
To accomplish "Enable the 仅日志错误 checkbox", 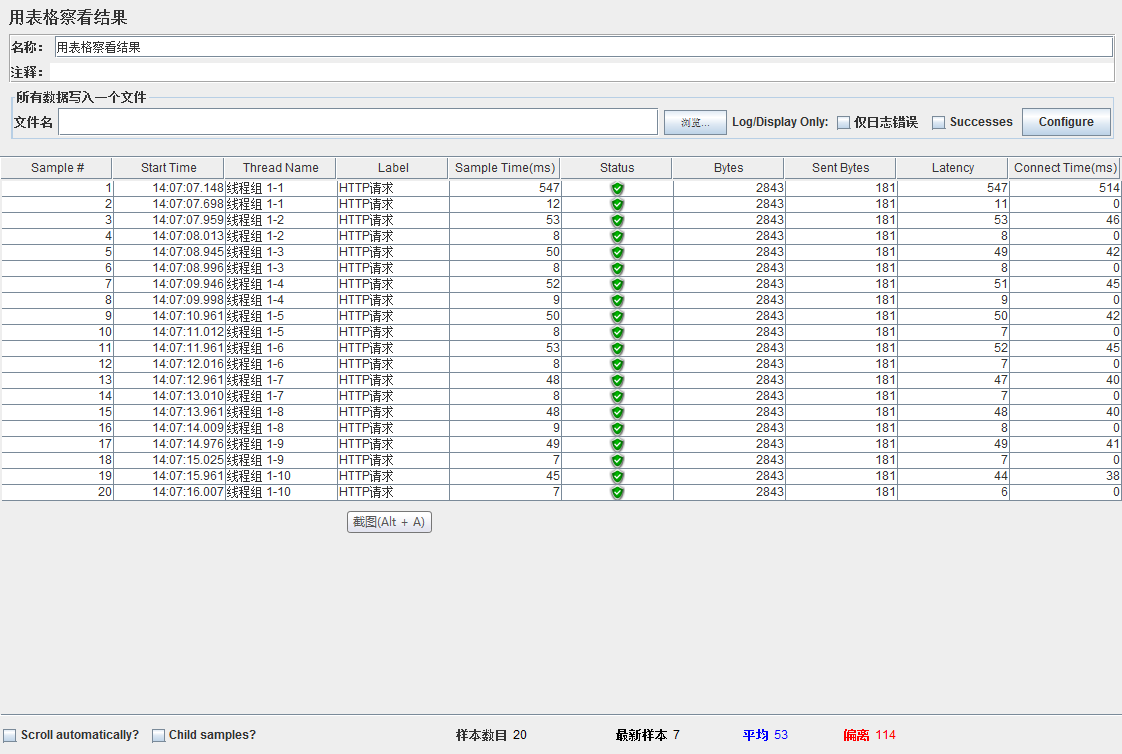I will tap(844, 123).
